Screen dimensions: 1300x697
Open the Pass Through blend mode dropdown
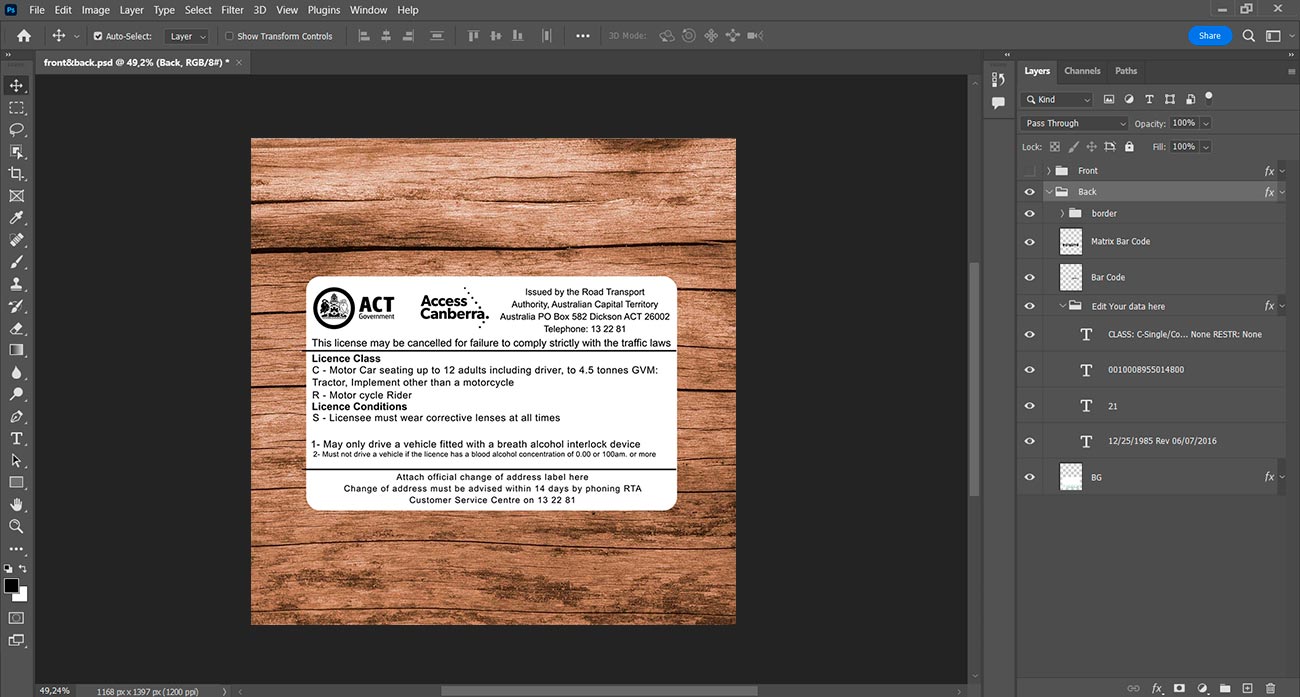[x=1075, y=123]
